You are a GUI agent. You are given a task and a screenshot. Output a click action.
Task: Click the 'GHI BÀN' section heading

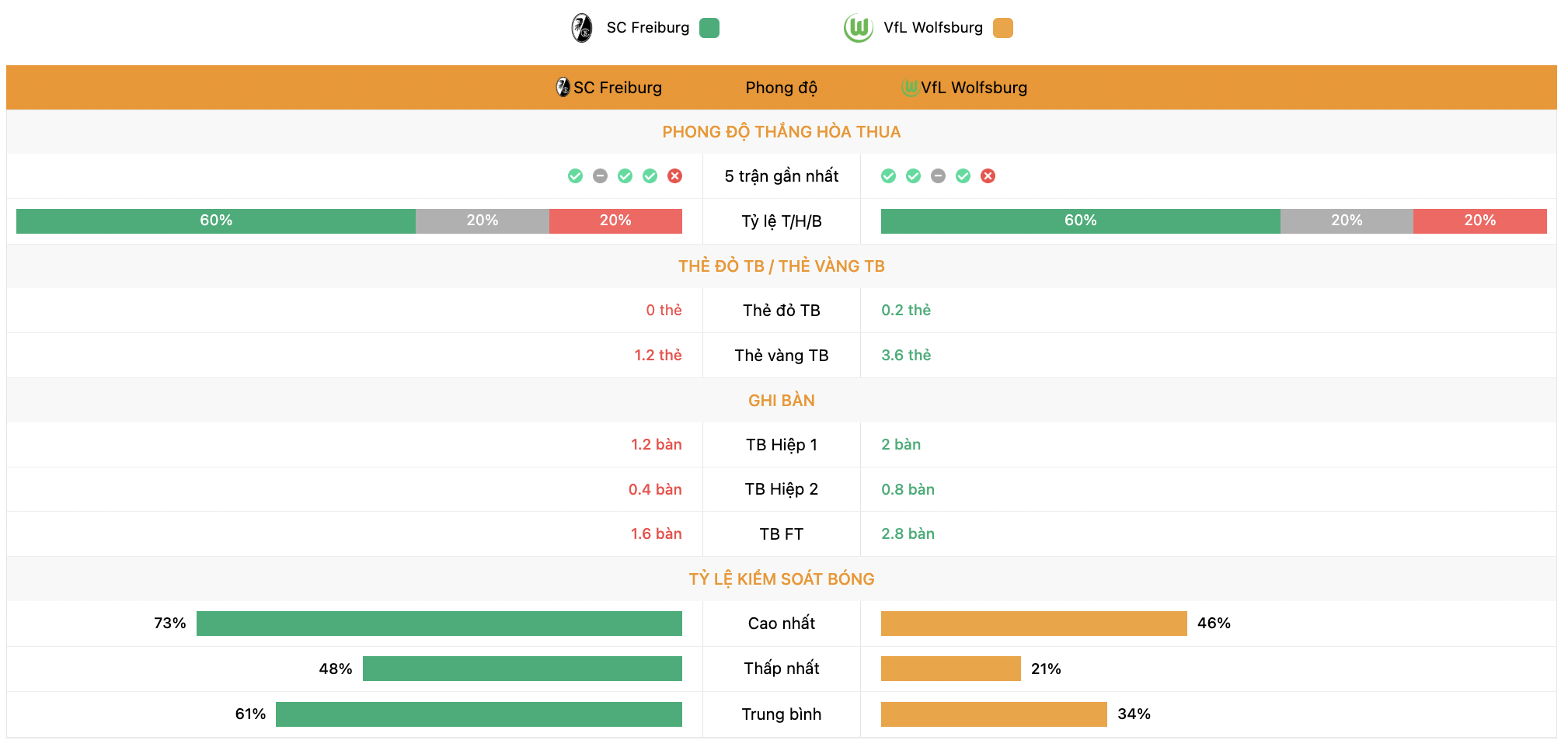coord(782,401)
